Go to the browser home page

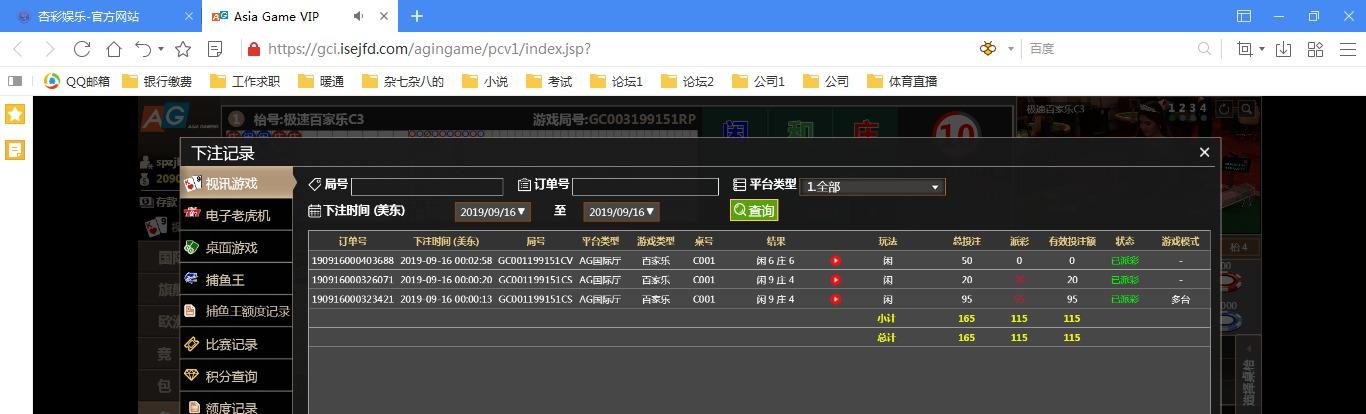[x=114, y=49]
